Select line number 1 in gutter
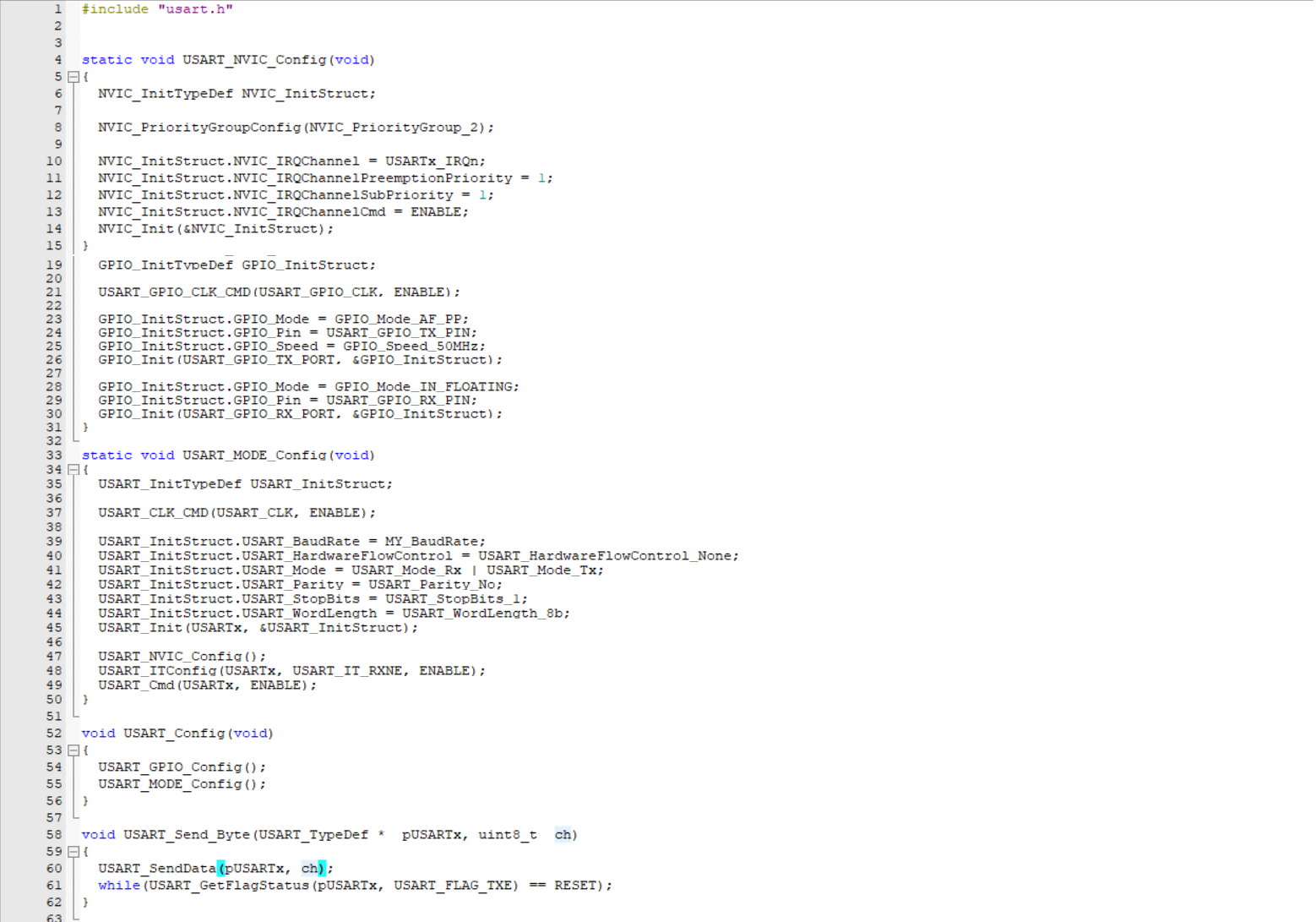 58,9
